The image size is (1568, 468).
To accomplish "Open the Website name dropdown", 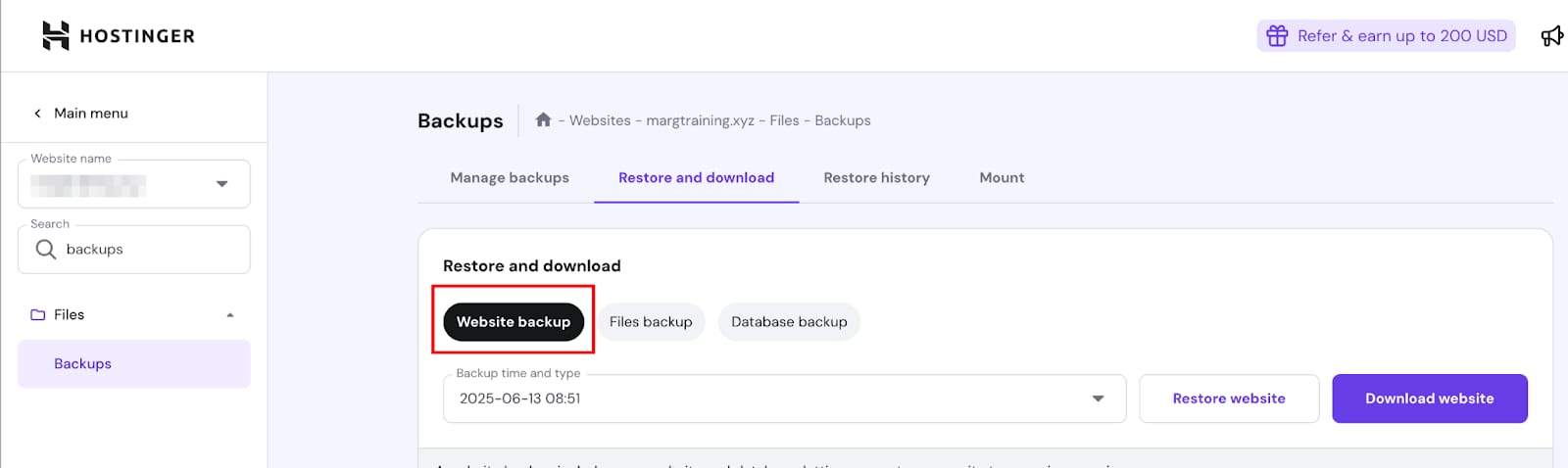I will (x=221, y=184).
